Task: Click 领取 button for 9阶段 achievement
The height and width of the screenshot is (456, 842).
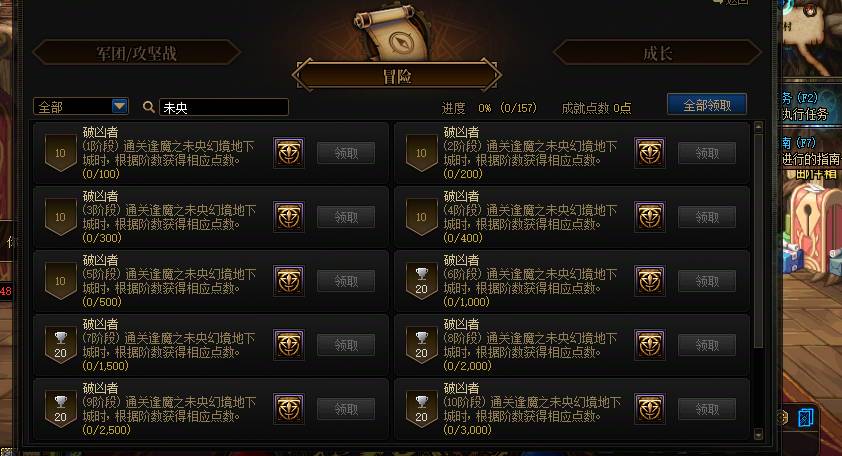Action: pos(346,409)
